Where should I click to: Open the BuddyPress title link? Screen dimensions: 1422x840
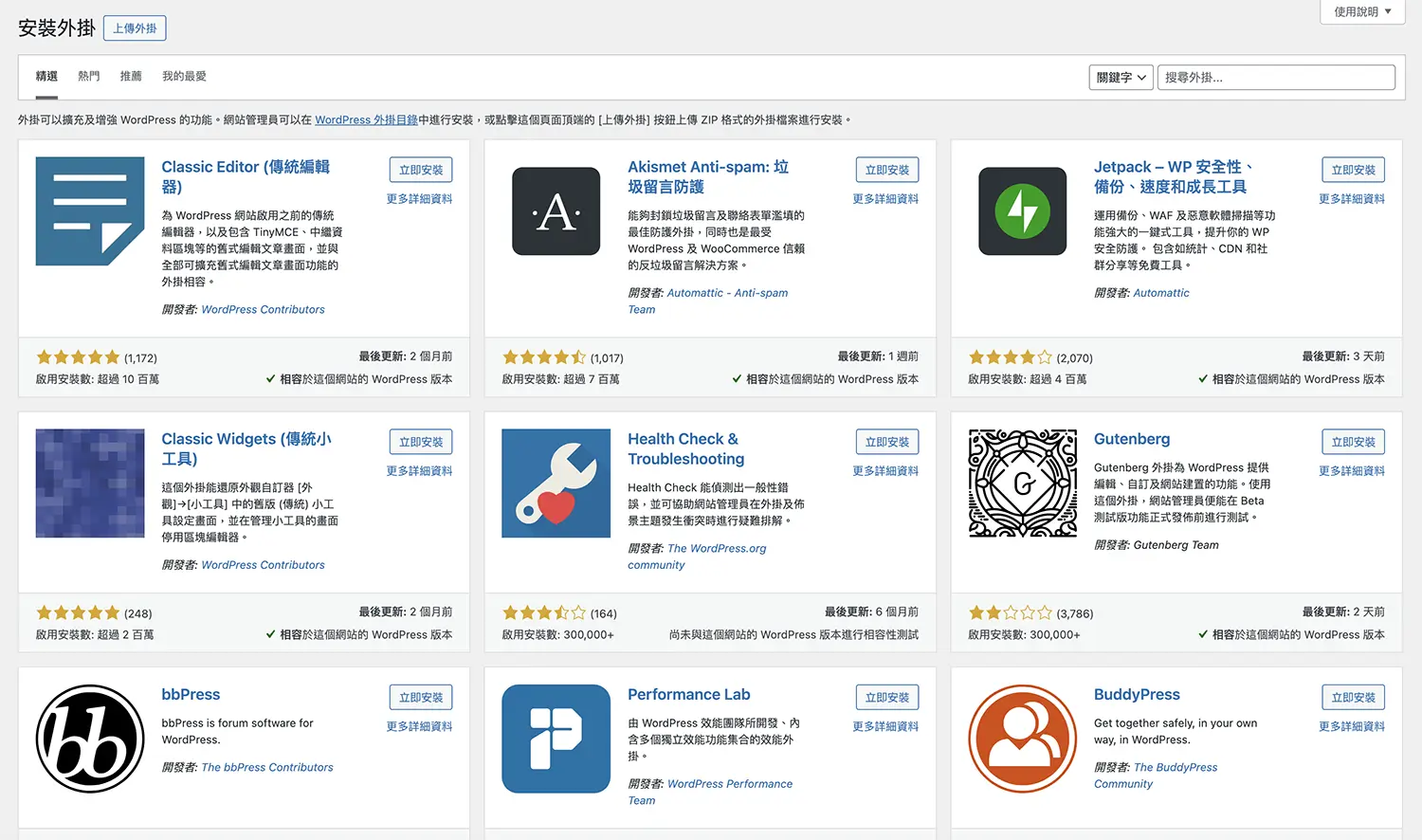click(1137, 694)
